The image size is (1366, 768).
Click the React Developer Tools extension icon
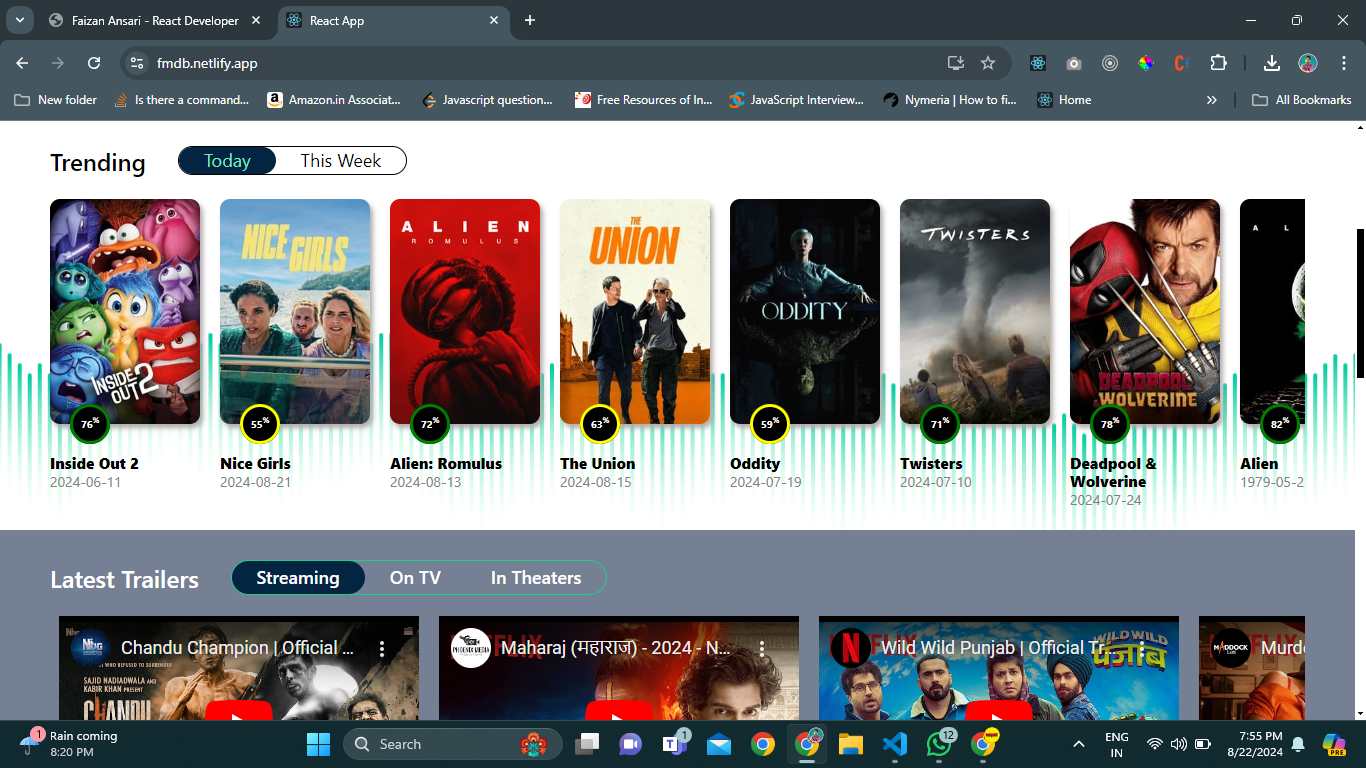[x=1038, y=63]
